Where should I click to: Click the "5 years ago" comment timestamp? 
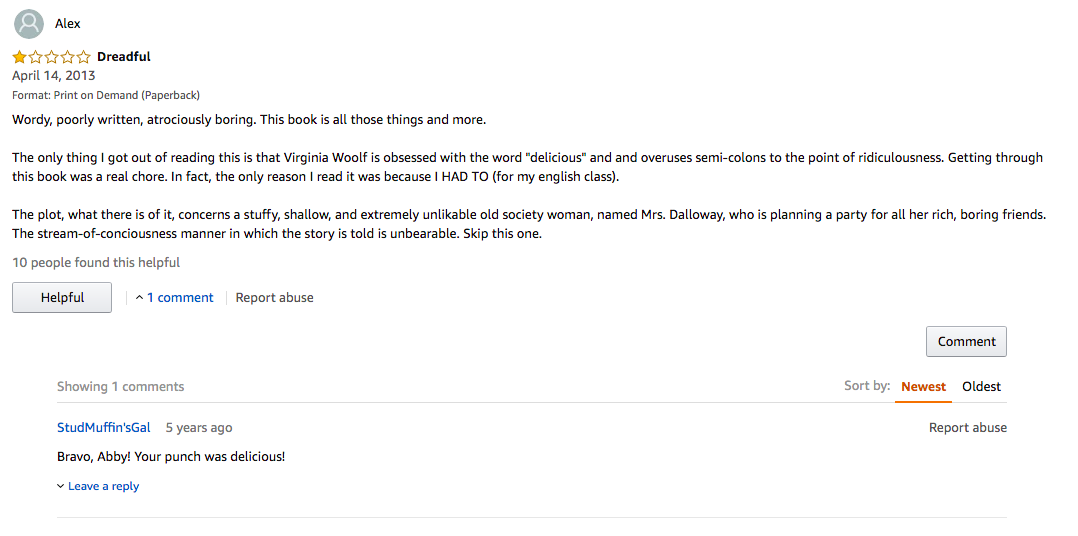[x=199, y=427]
